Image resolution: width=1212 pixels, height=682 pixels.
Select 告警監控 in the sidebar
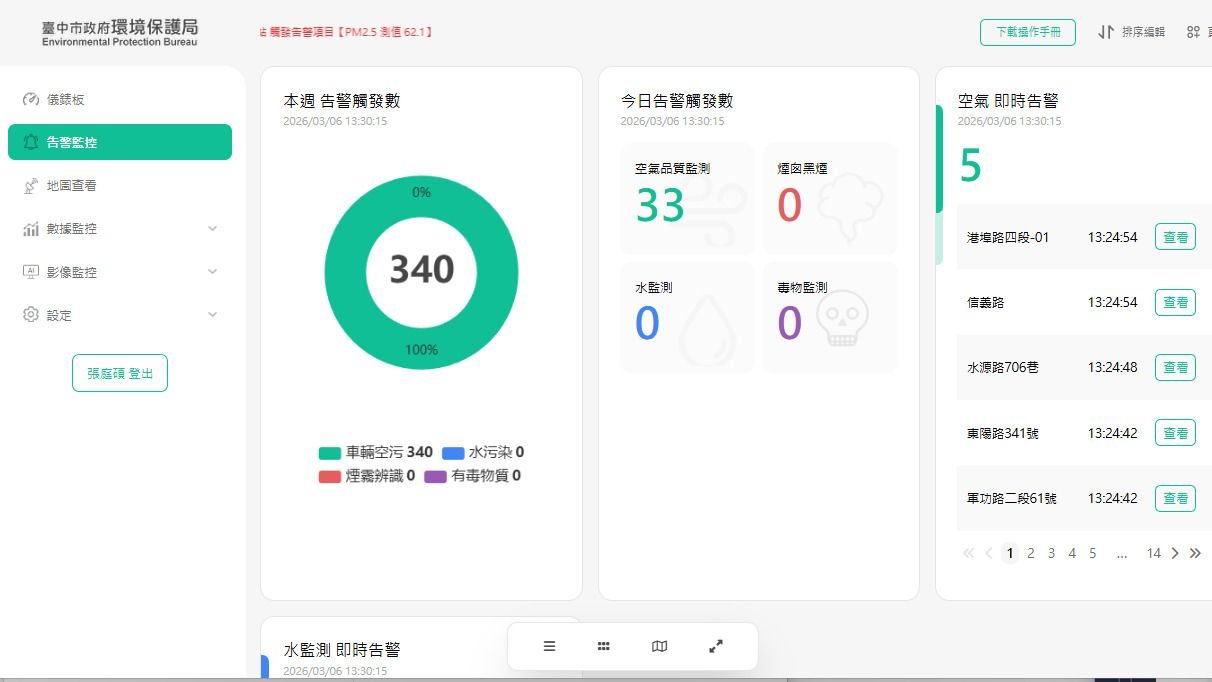click(x=120, y=142)
